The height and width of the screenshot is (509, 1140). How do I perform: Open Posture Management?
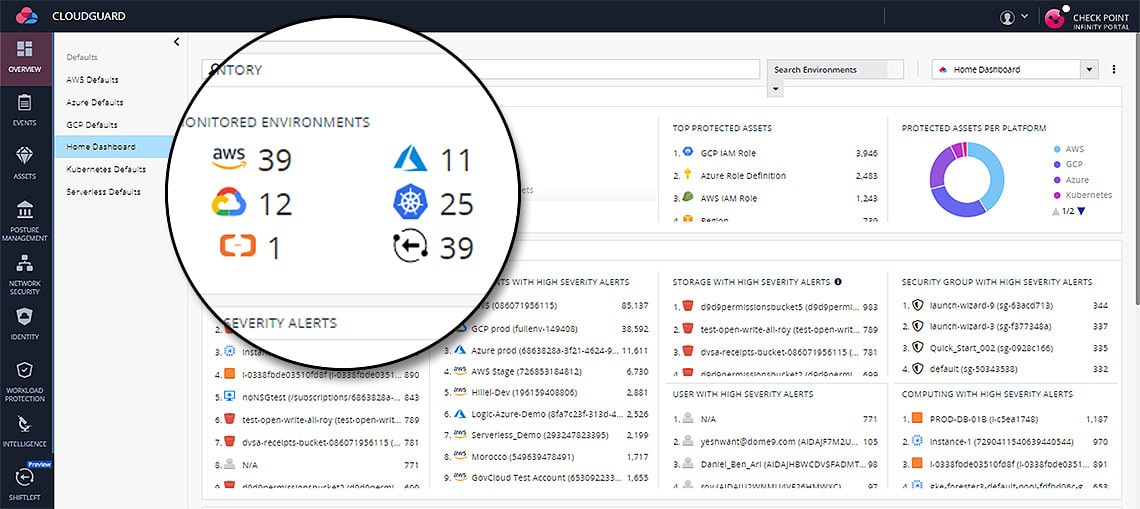coord(25,221)
